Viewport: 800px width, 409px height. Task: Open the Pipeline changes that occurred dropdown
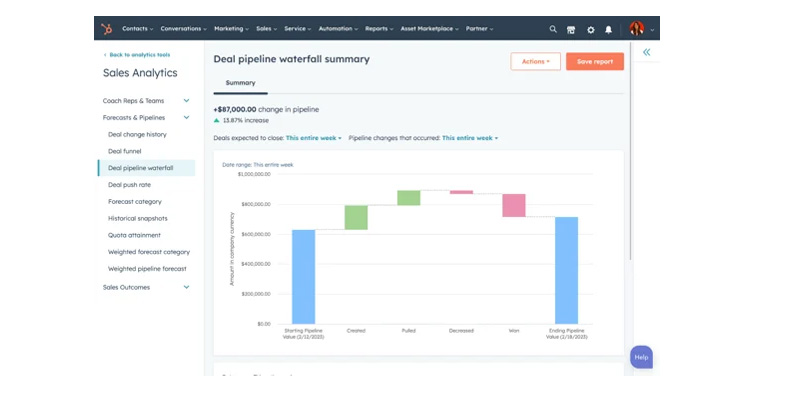click(x=469, y=138)
